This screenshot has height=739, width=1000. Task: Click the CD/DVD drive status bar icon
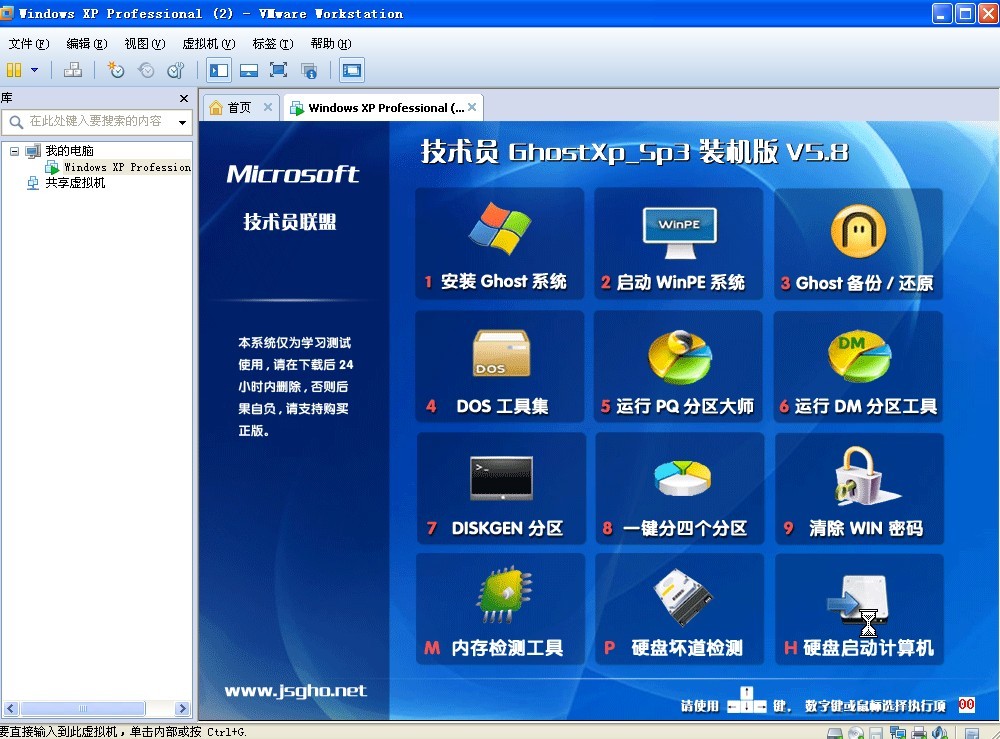coord(856,733)
